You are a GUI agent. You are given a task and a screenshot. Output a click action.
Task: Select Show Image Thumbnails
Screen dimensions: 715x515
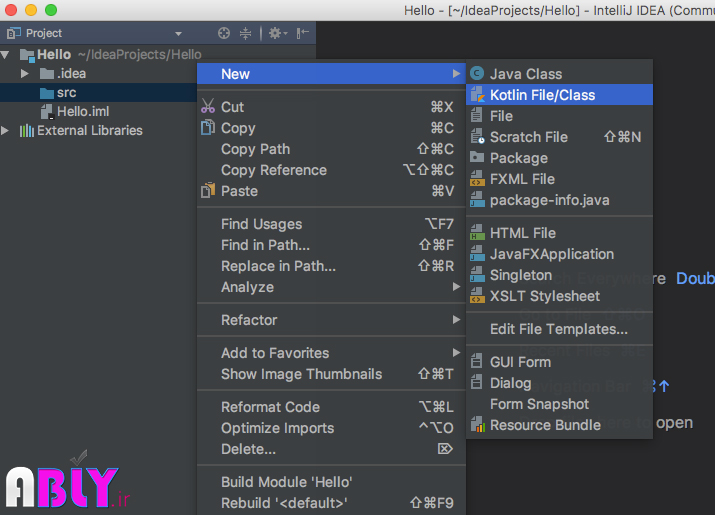point(332,374)
